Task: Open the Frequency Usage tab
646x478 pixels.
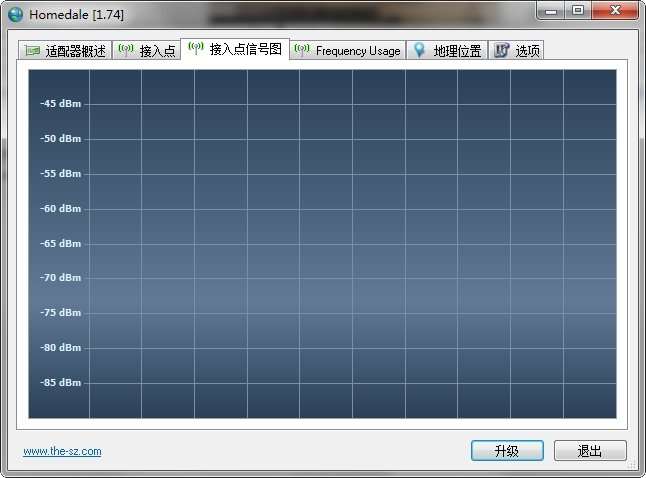Action: pyautogui.click(x=348, y=51)
